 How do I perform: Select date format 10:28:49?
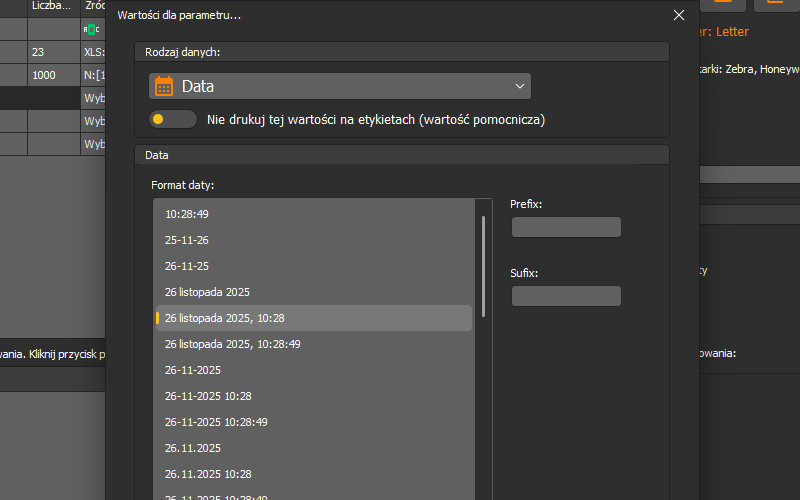click(x=314, y=214)
